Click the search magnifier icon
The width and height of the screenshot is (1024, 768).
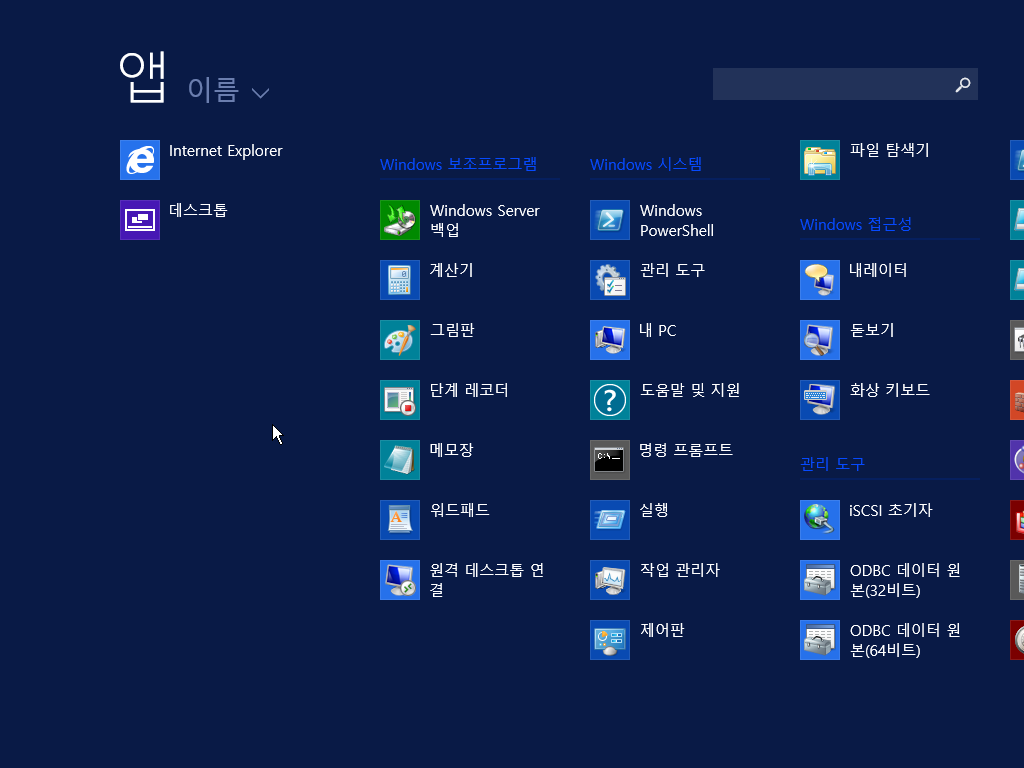(963, 85)
